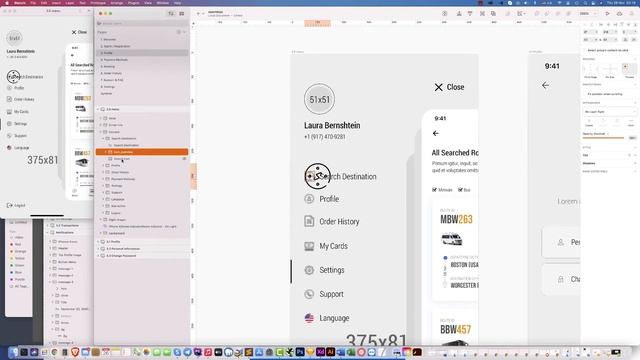Select the Fix Size resizing option
Viewport: 640px width, 360px height.
point(610,69)
